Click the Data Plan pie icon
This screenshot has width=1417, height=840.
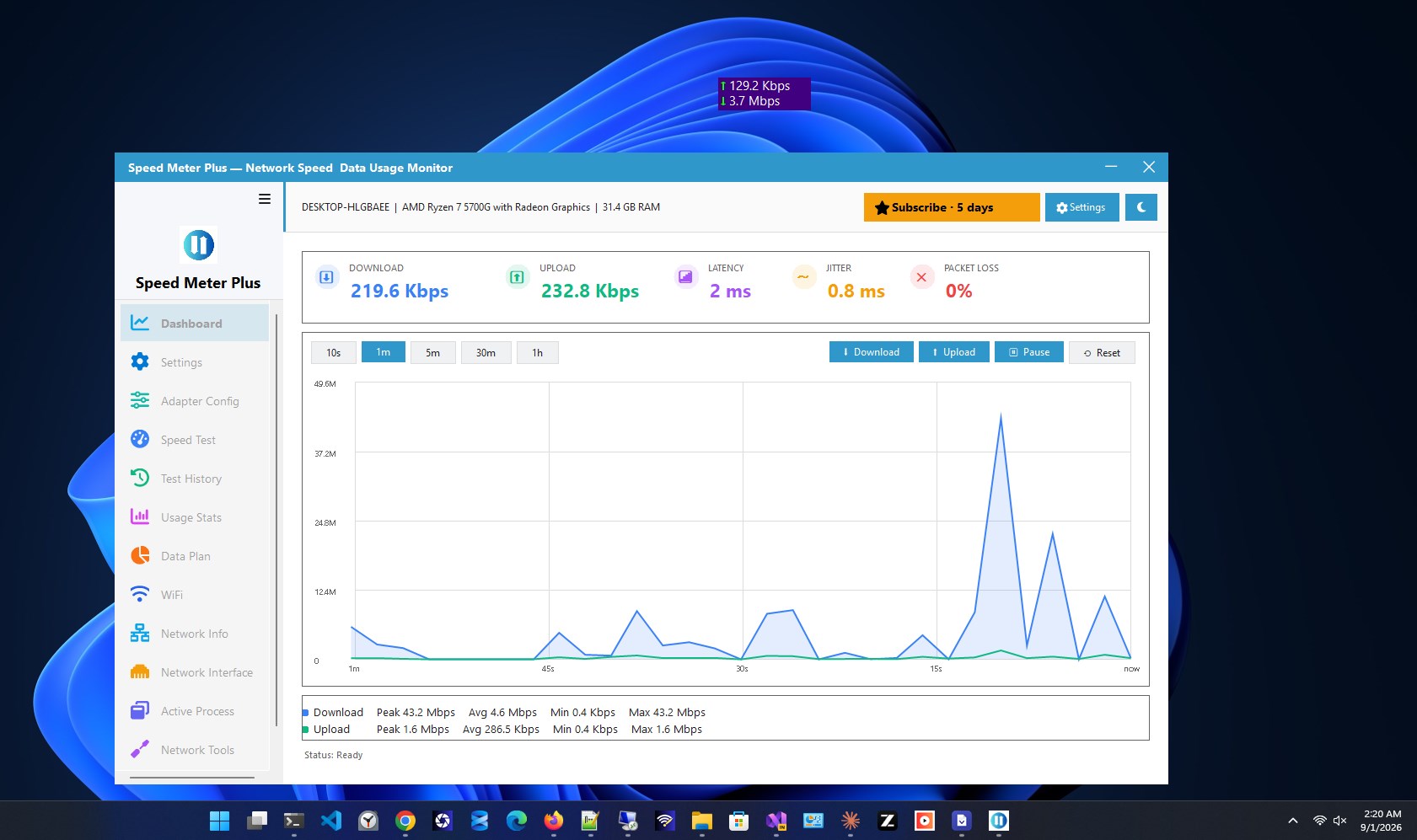pos(140,555)
